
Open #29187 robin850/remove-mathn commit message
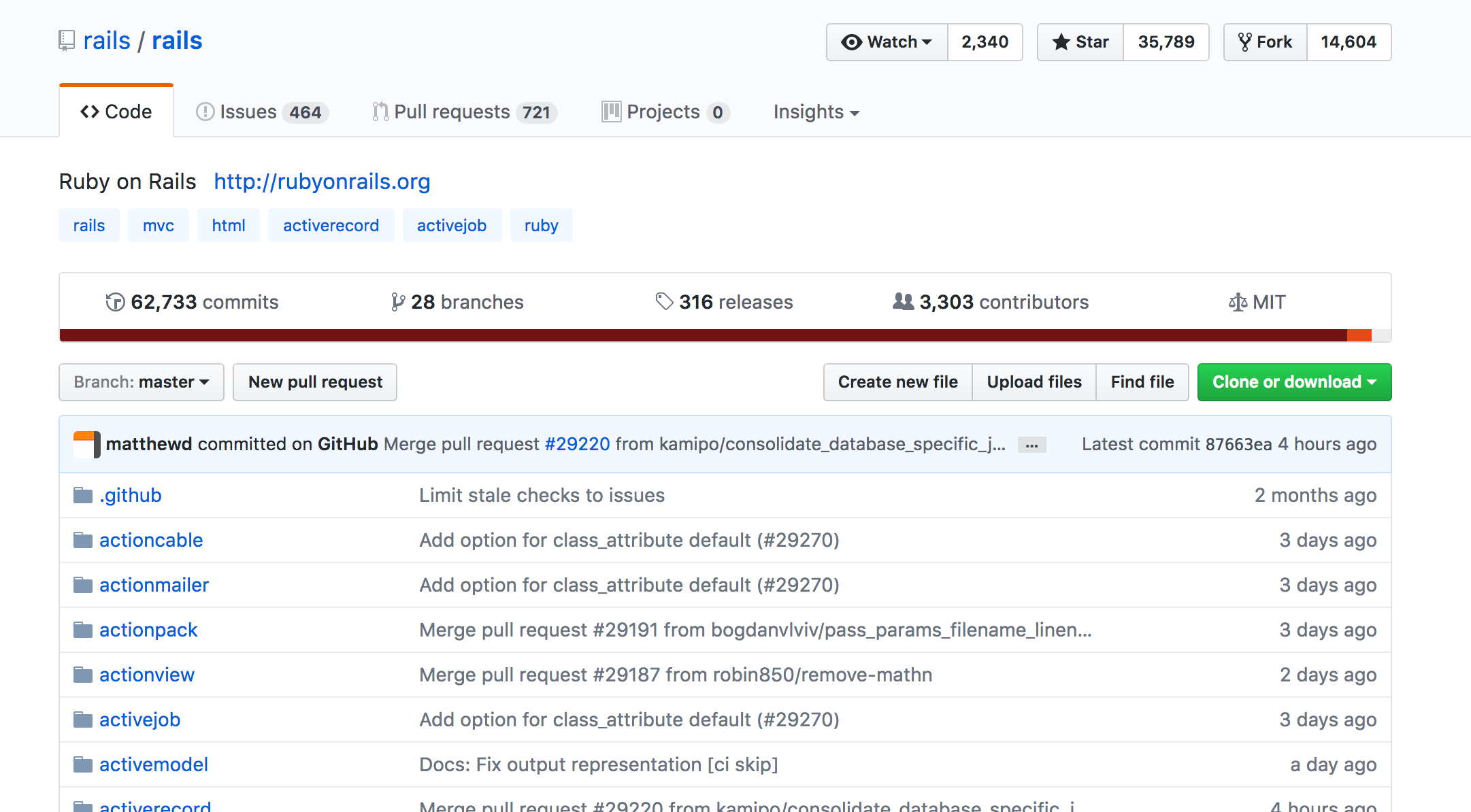pyautogui.click(x=676, y=675)
